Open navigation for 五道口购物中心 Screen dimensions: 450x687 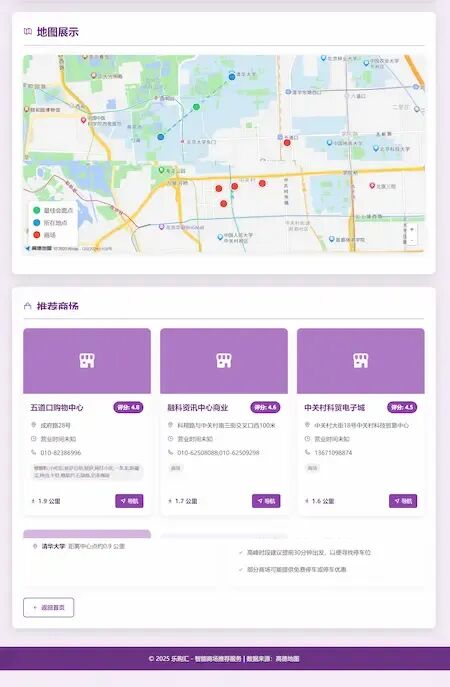click(x=129, y=501)
